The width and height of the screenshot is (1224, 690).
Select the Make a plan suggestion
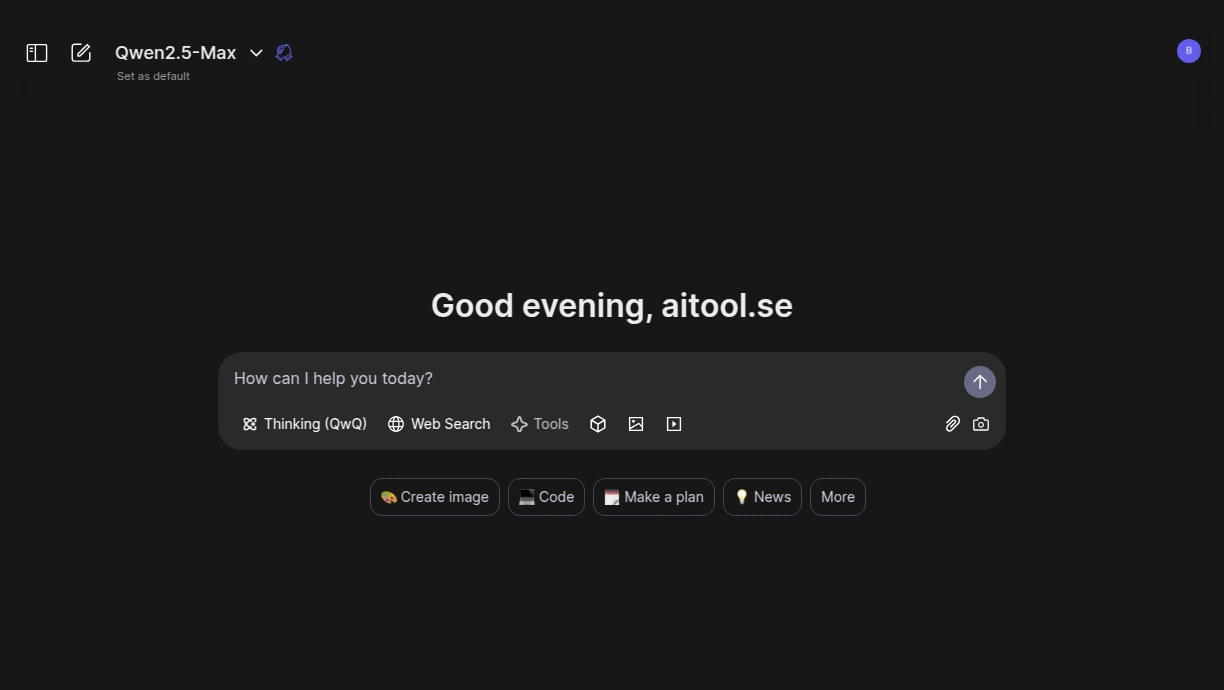tap(654, 497)
